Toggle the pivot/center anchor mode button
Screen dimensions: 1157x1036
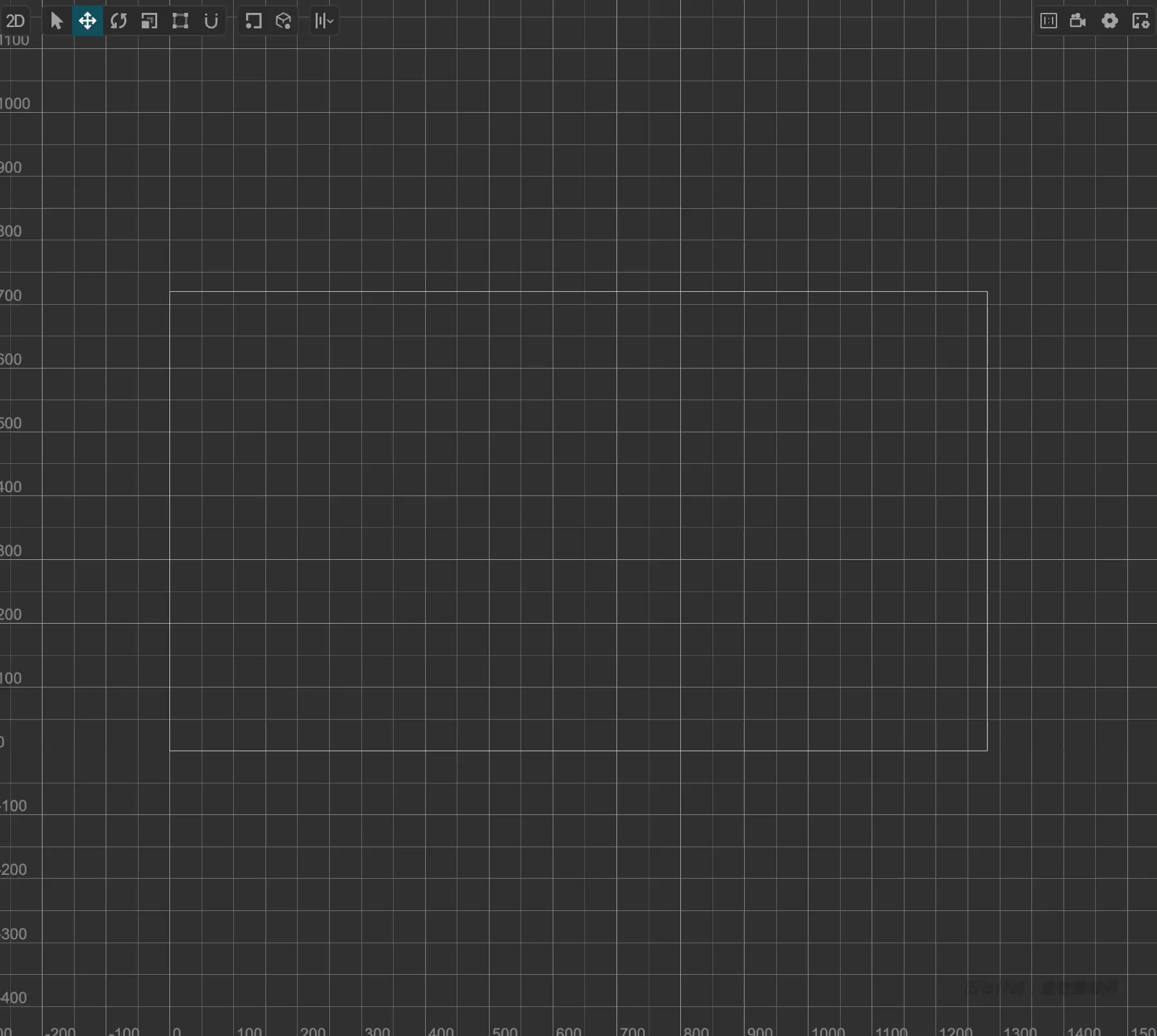tap(253, 21)
